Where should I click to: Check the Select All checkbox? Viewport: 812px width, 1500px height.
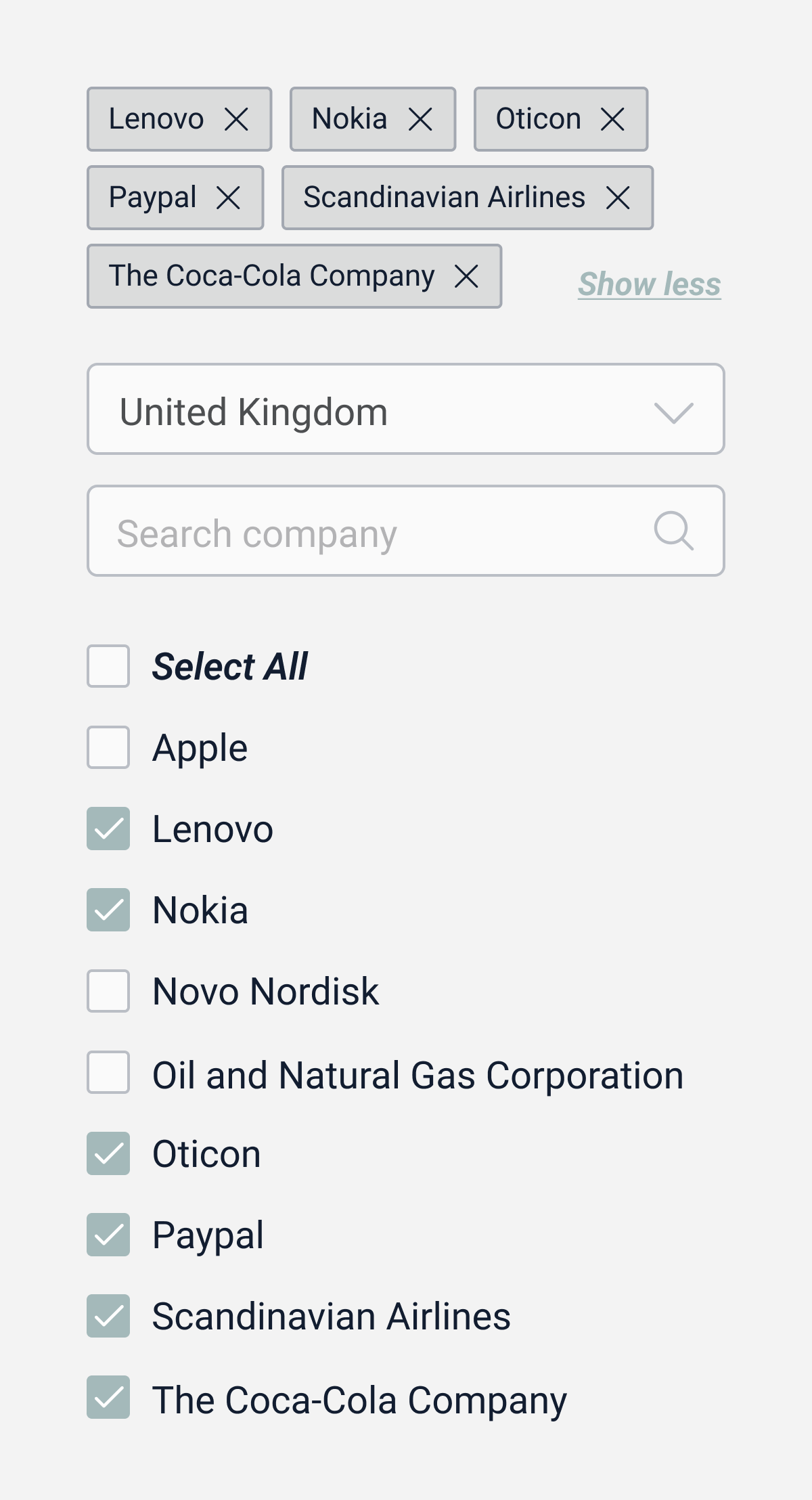coord(108,666)
